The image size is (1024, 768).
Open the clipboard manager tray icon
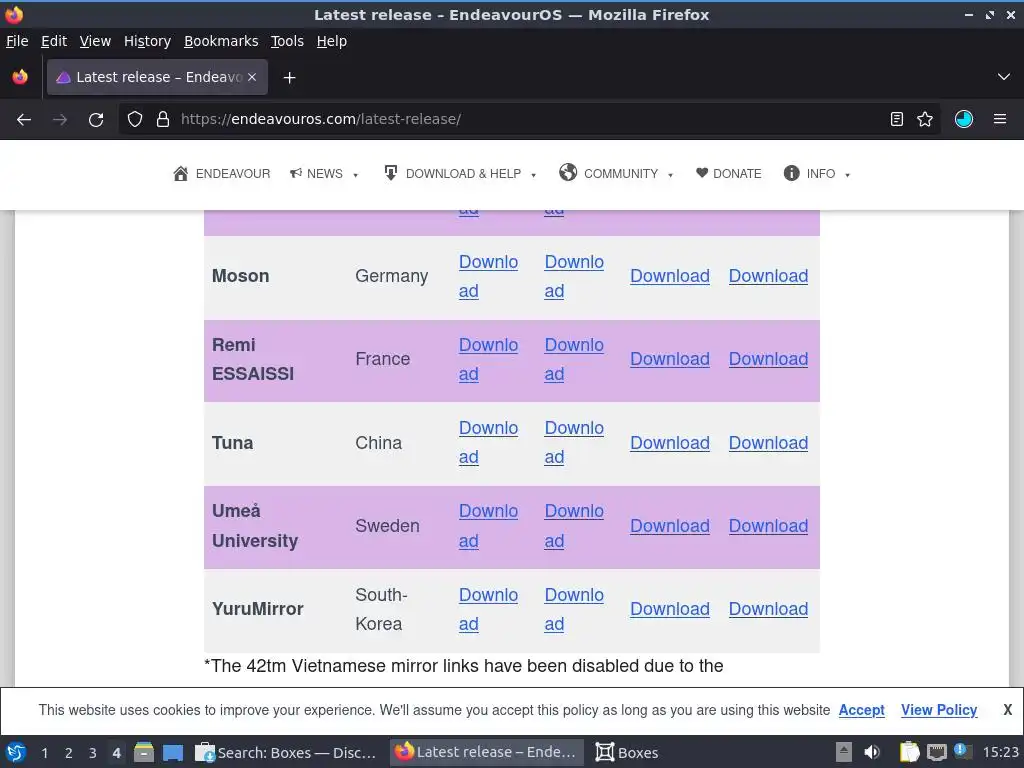[908, 752]
